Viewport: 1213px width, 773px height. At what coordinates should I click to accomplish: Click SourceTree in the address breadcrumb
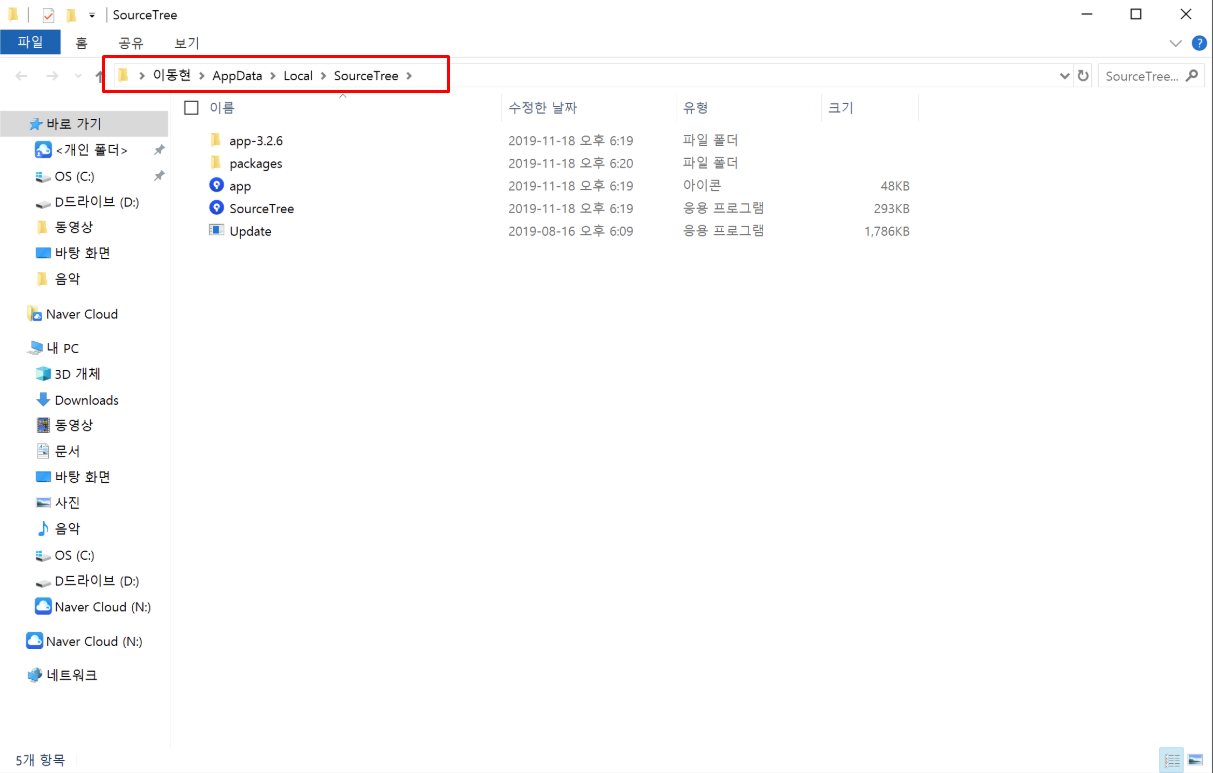point(366,76)
